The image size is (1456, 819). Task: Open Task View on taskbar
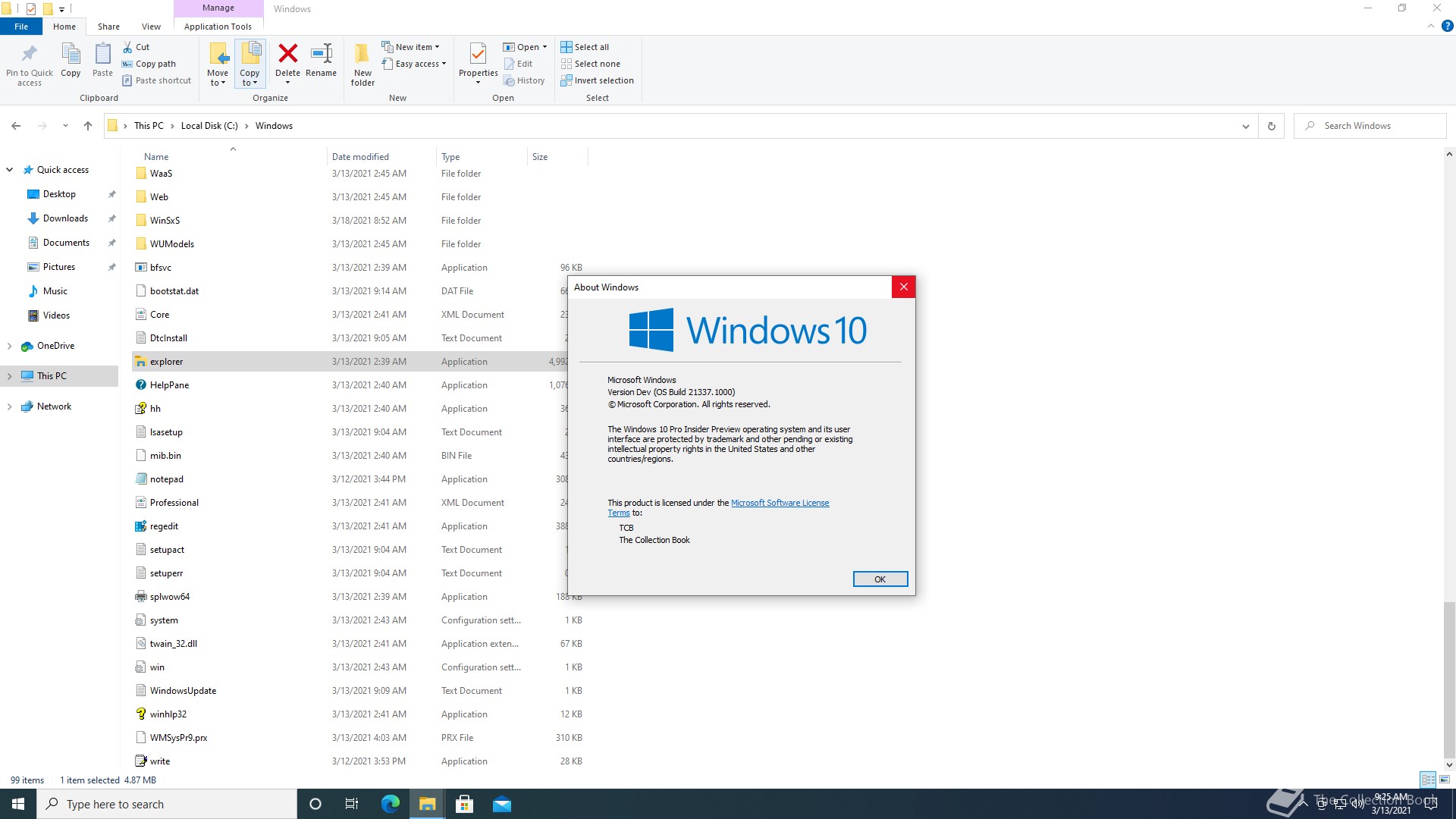[x=352, y=804]
